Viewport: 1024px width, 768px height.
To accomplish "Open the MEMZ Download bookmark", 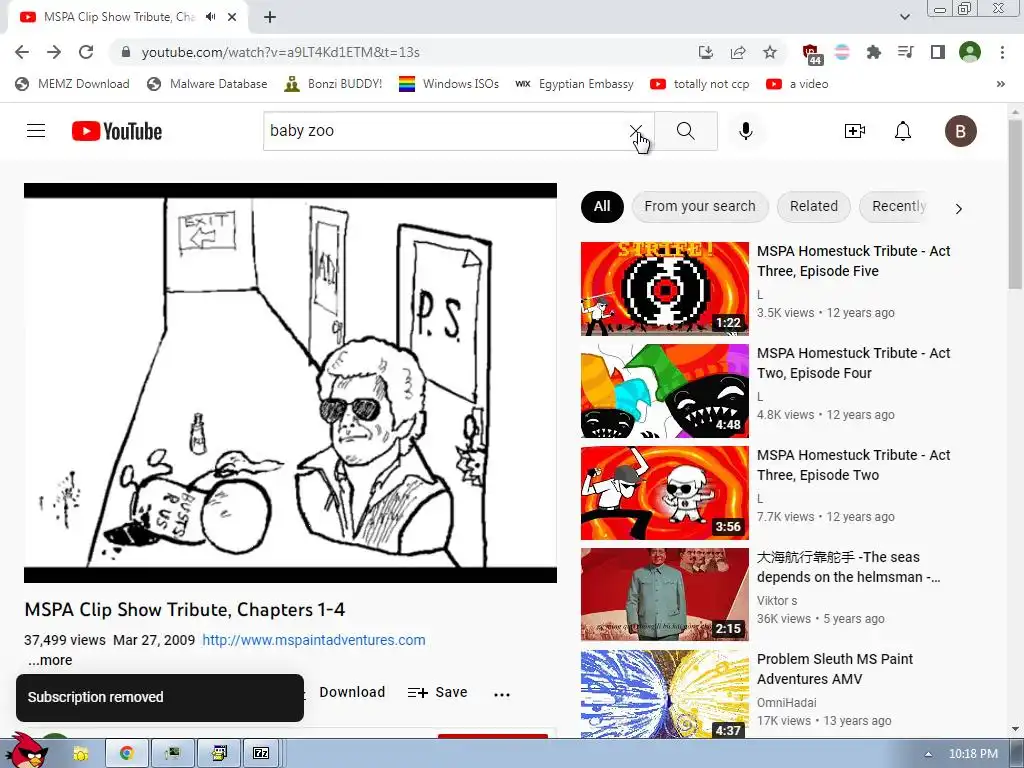I will [72, 84].
